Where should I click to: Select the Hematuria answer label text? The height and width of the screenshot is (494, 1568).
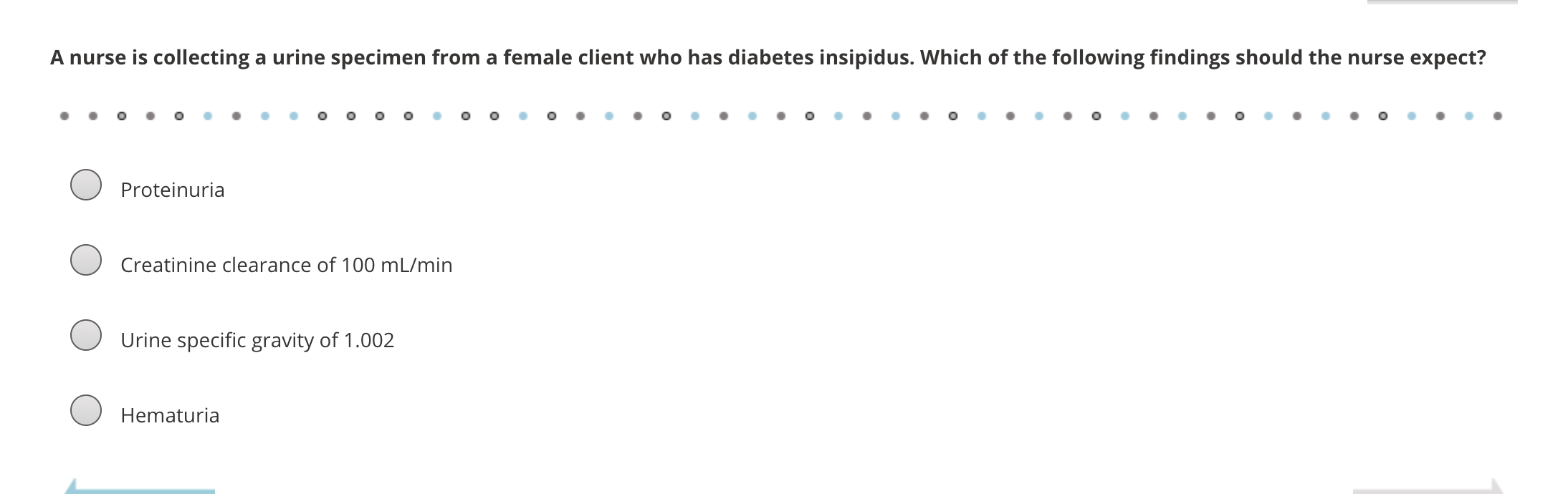coord(170,414)
